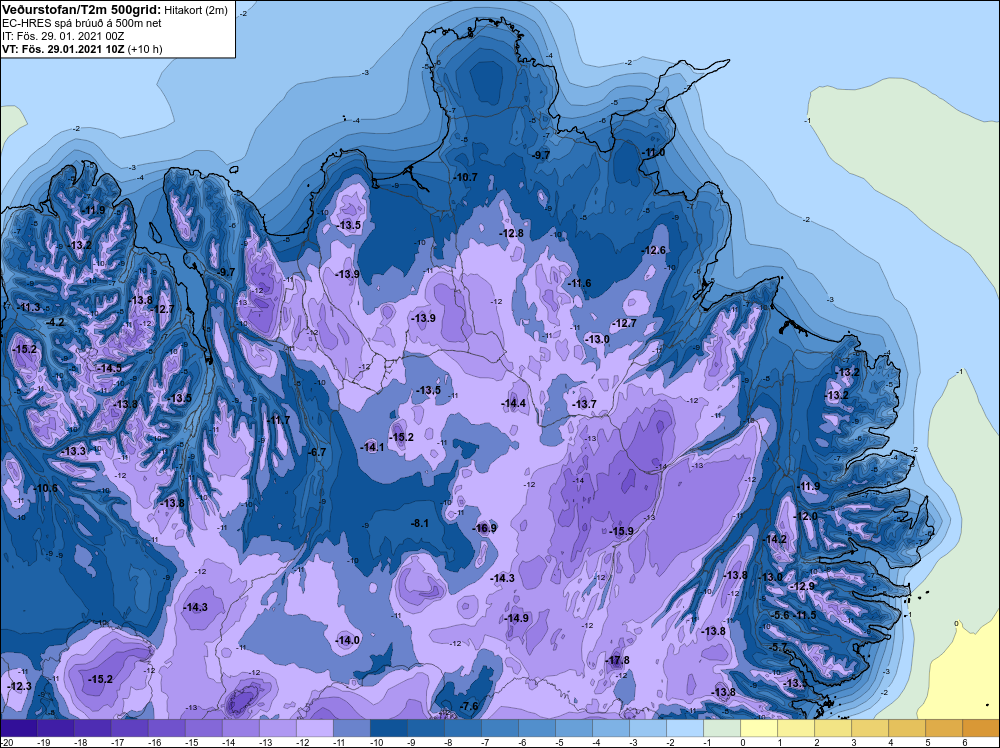Select the -5.6 temperature label

(779, 615)
